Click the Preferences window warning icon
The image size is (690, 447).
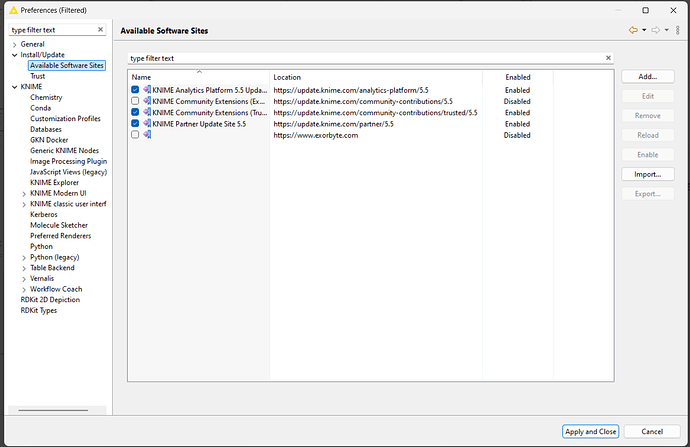[x=14, y=10]
